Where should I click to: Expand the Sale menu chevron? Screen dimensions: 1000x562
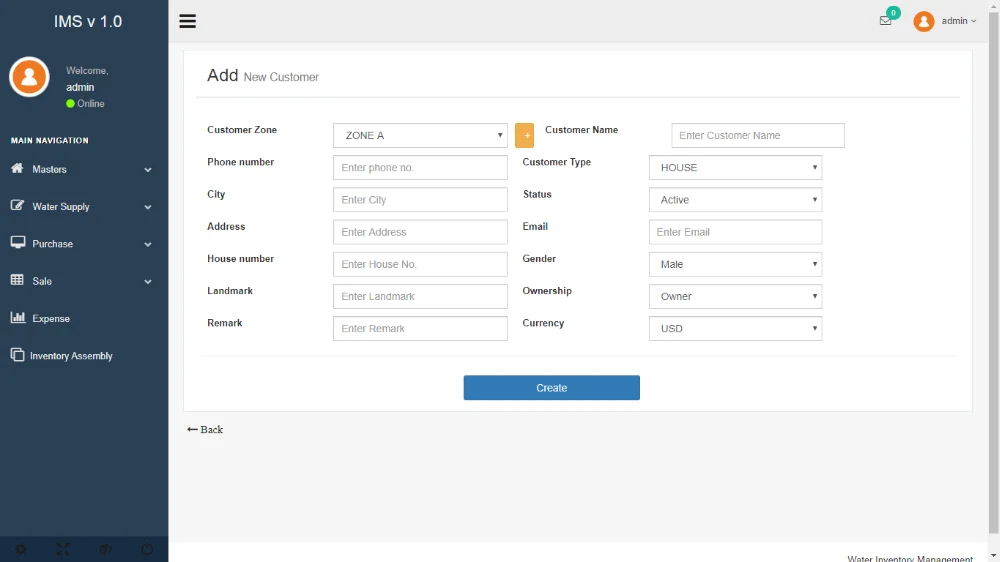point(148,282)
